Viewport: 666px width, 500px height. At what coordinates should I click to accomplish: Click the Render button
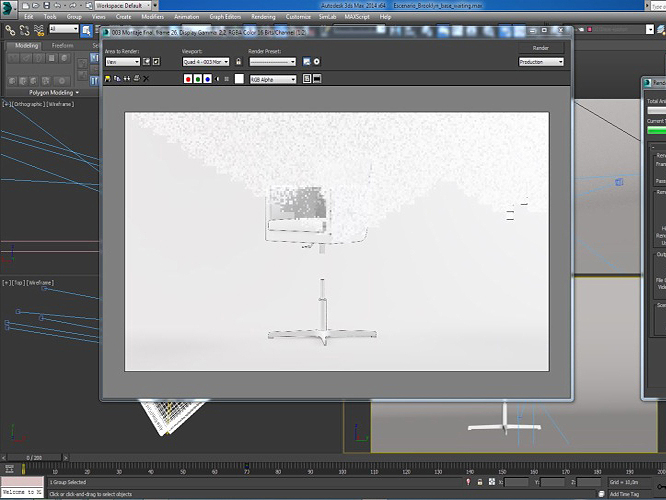(540, 47)
